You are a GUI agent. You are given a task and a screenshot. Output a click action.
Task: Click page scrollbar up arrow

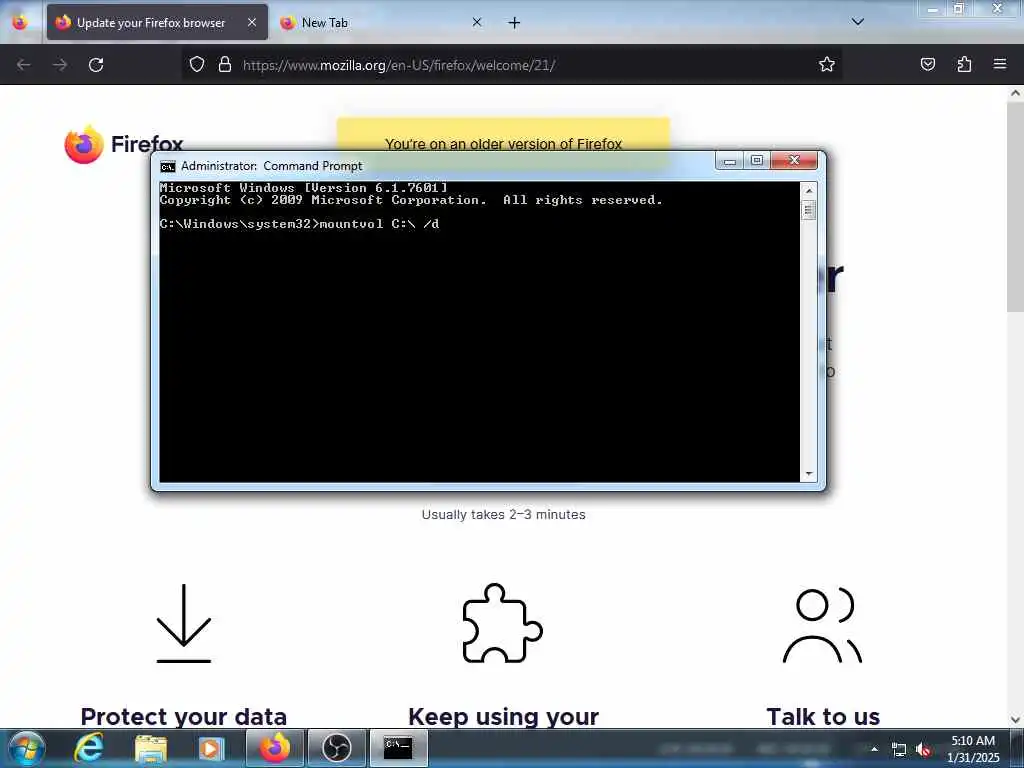point(1016,93)
